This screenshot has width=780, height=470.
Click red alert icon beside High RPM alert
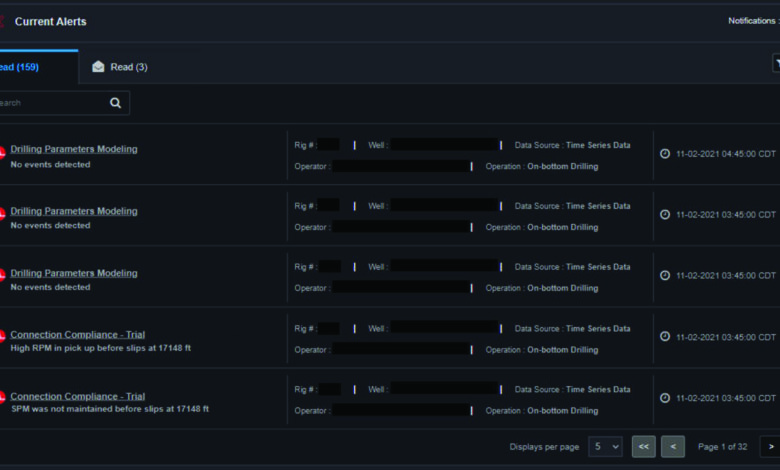pos(2,338)
